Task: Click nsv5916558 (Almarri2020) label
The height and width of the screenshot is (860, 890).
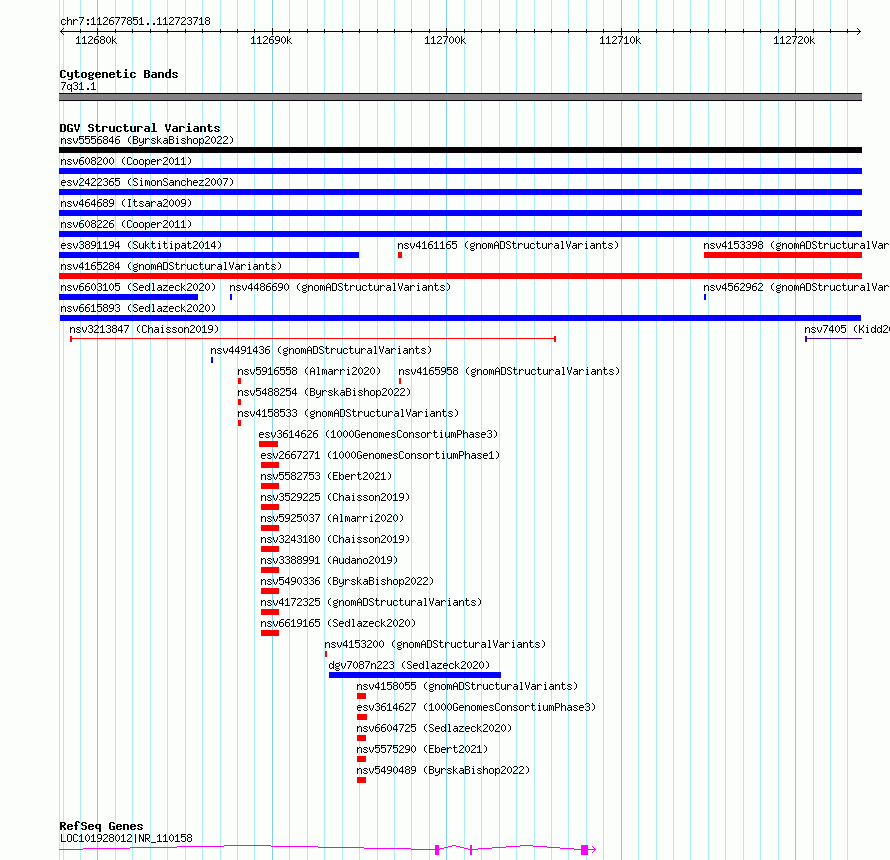Action: point(309,371)
